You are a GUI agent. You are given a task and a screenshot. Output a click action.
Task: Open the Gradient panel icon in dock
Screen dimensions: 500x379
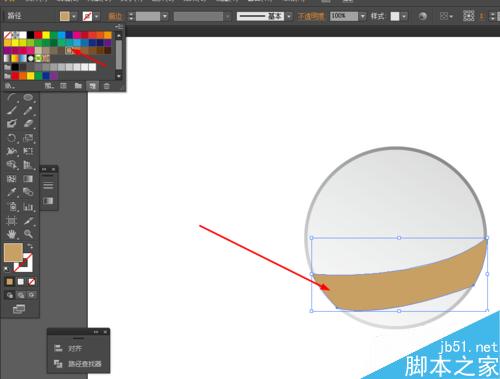(48, 201)
